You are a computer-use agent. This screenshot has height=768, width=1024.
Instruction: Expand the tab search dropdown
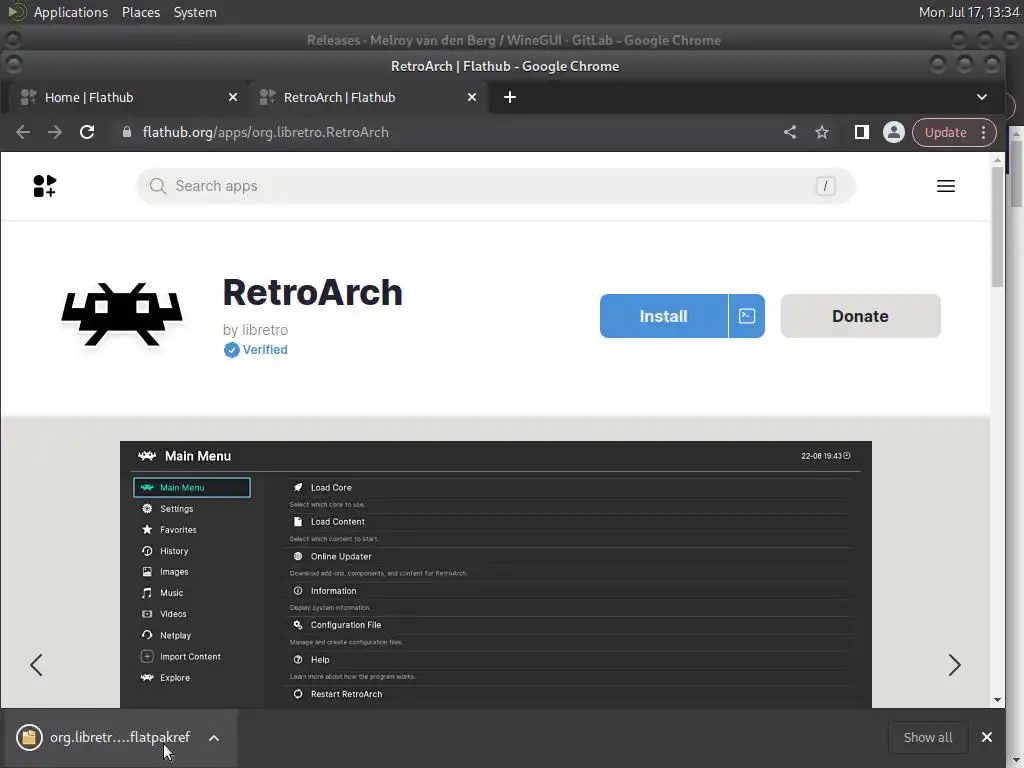(x=982, y=97)
